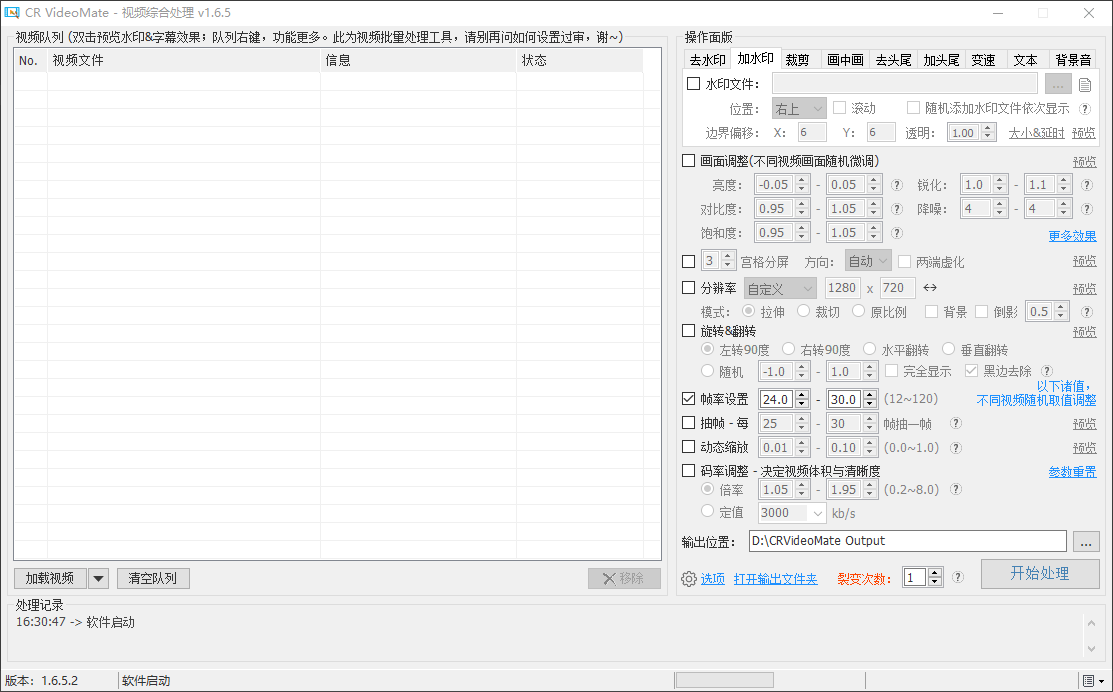The height and width of the screenshot is (692, 1113).
Task: Click the gear icon beside 选项
Action: pyautogui.click(x=688, y=579)
